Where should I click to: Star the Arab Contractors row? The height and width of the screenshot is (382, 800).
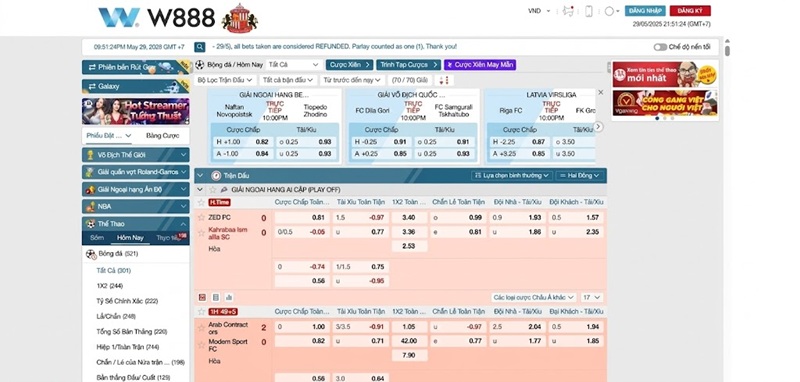point(201,327)
